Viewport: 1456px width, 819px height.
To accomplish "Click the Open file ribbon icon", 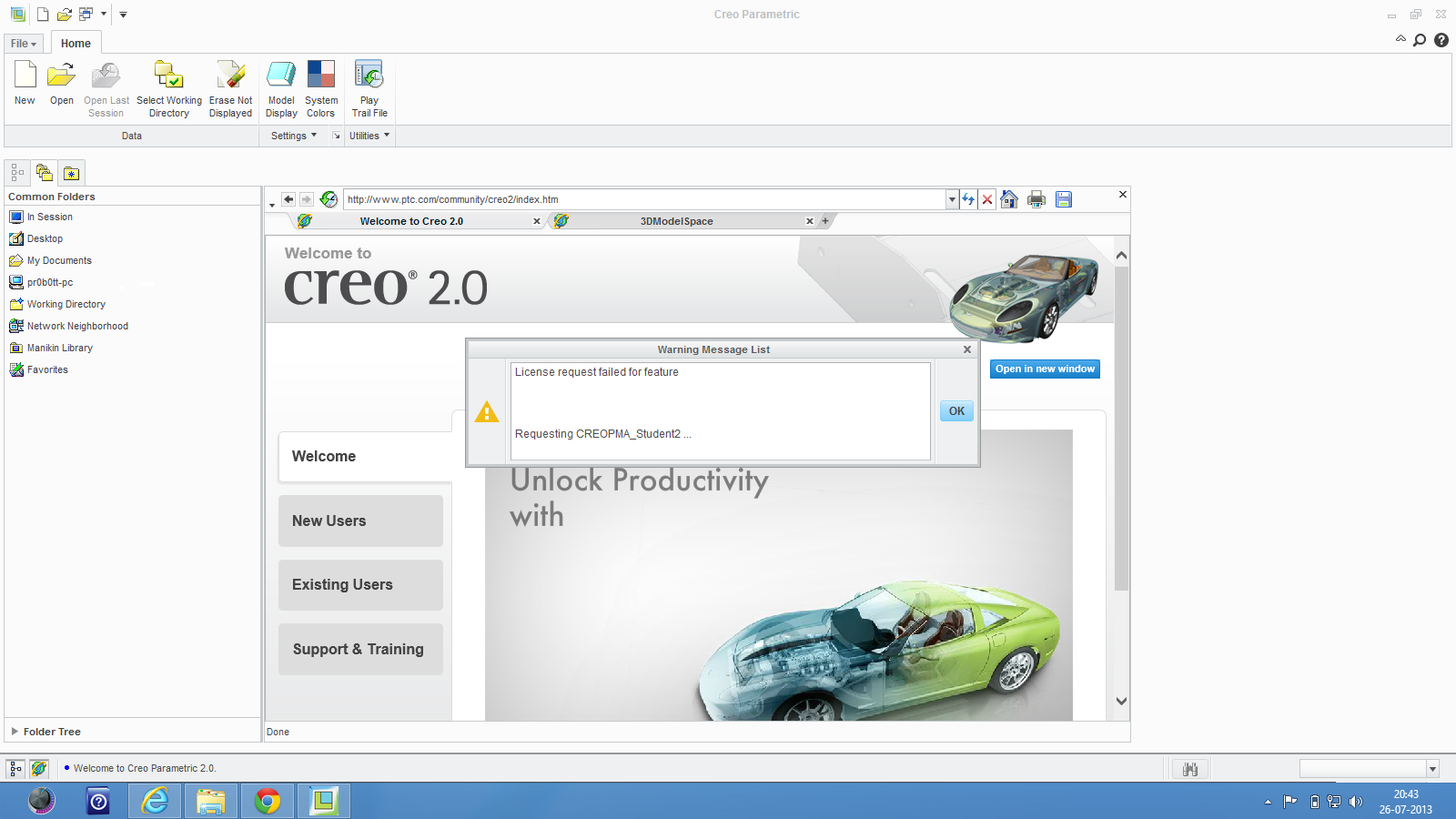I will click(62, 83).
